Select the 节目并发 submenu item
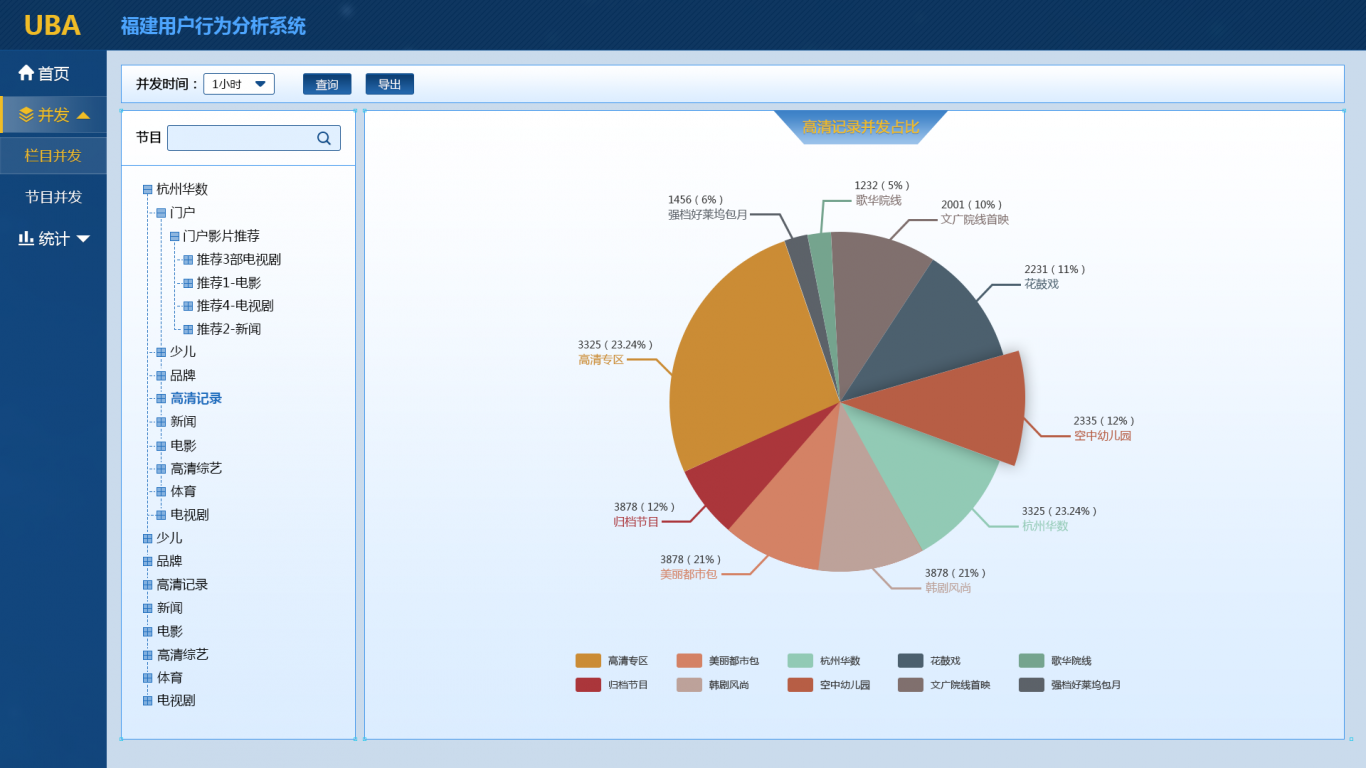 tap(53, 197)
